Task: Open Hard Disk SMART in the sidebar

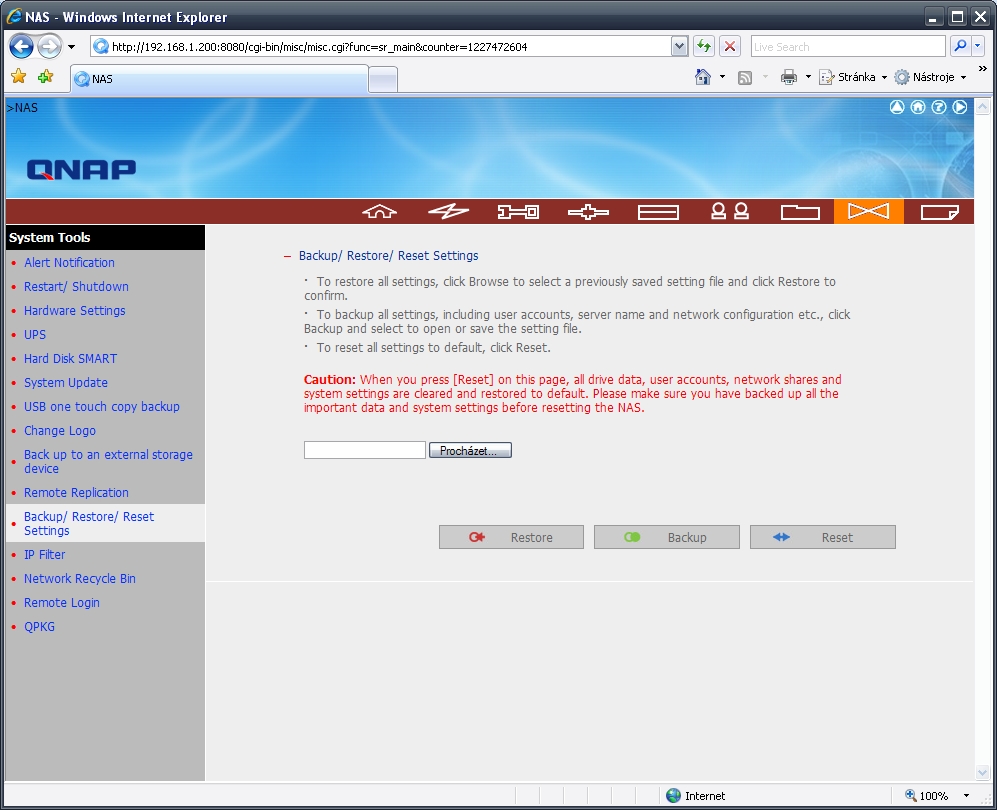Action: (71, 359)
